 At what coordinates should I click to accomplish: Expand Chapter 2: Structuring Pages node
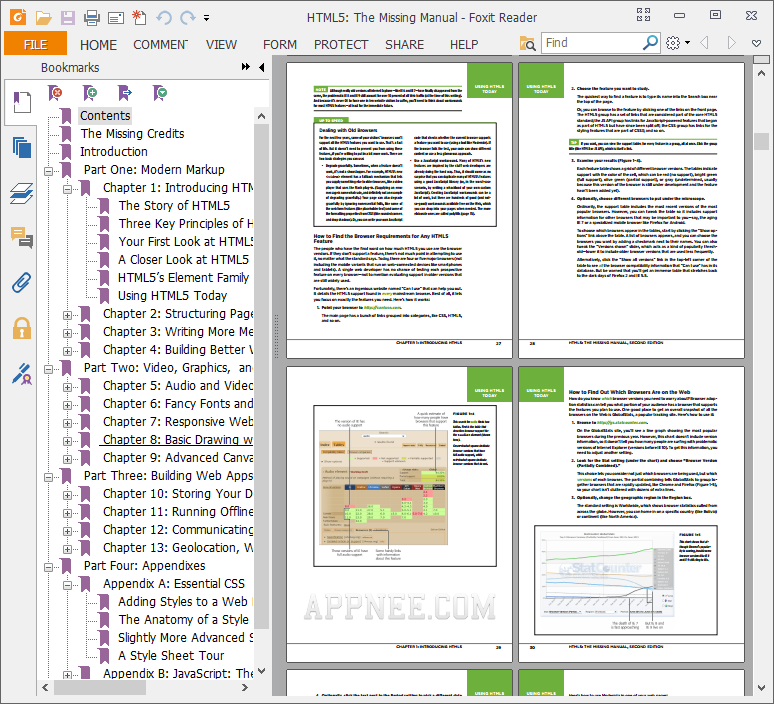[x=67, y=315]
